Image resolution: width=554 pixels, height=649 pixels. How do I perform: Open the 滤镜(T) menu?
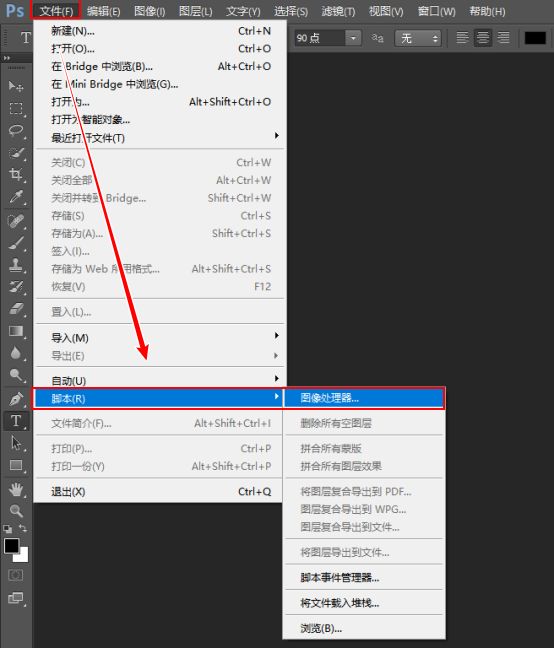coord(338,11)
